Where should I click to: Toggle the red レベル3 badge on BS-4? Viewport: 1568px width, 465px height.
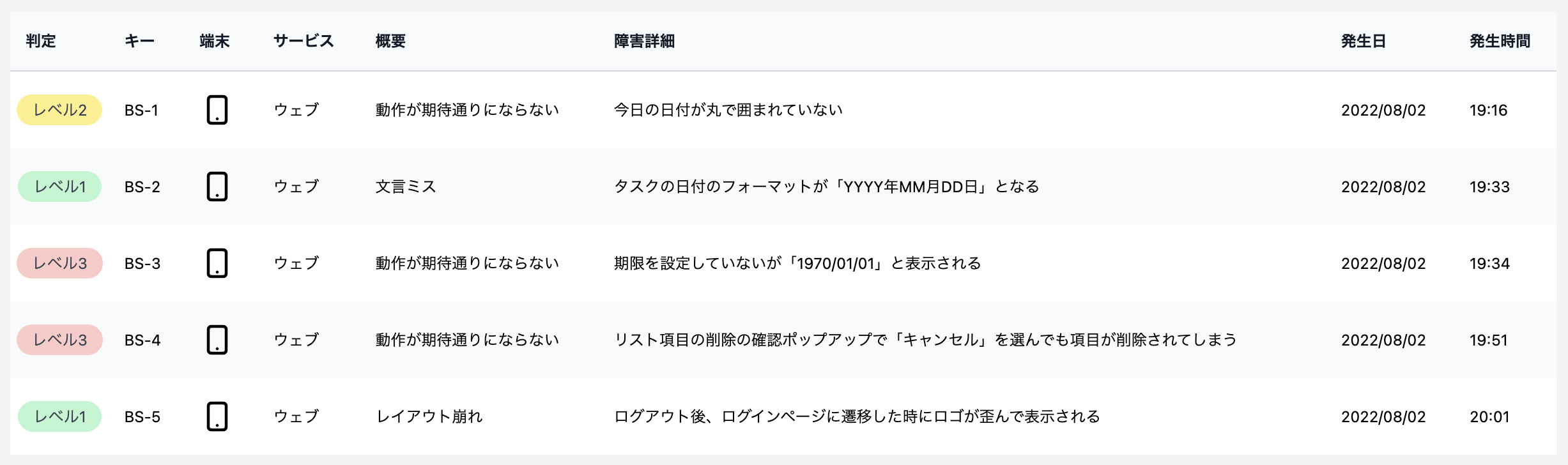click(59, 340)
